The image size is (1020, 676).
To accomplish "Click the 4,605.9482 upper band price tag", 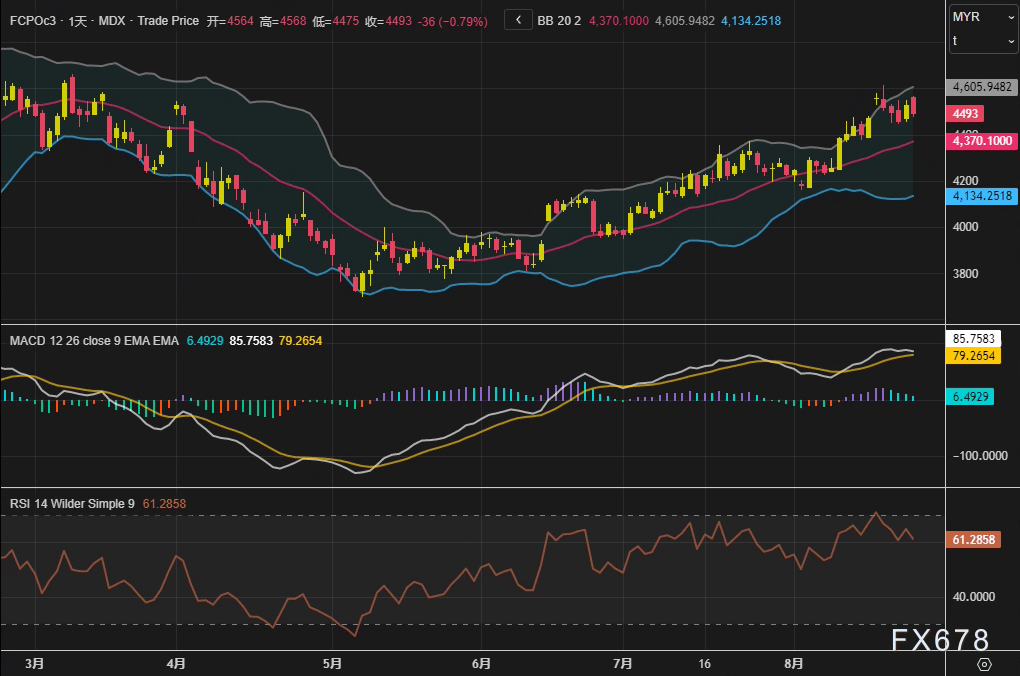I will point(982,87).
